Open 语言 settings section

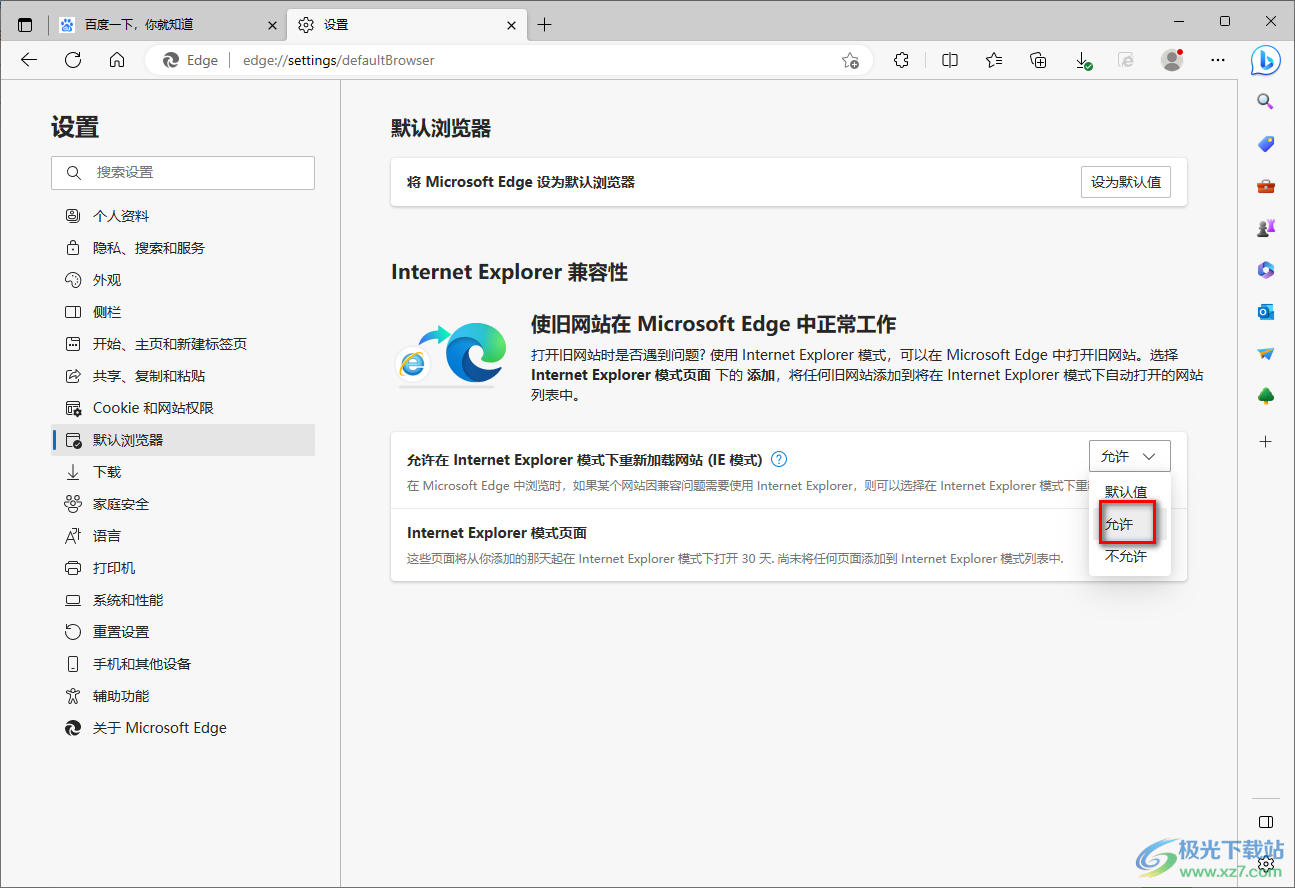pyautogui.click(x=183, y=536)
